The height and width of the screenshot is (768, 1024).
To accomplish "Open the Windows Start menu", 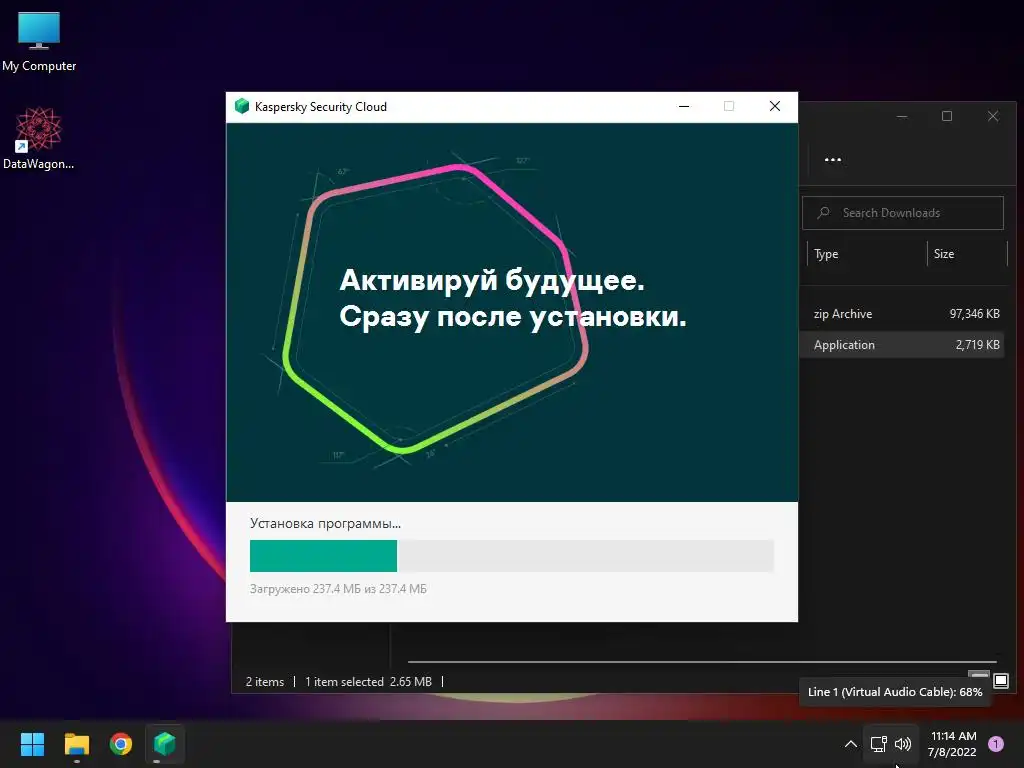I will [32, 744].
